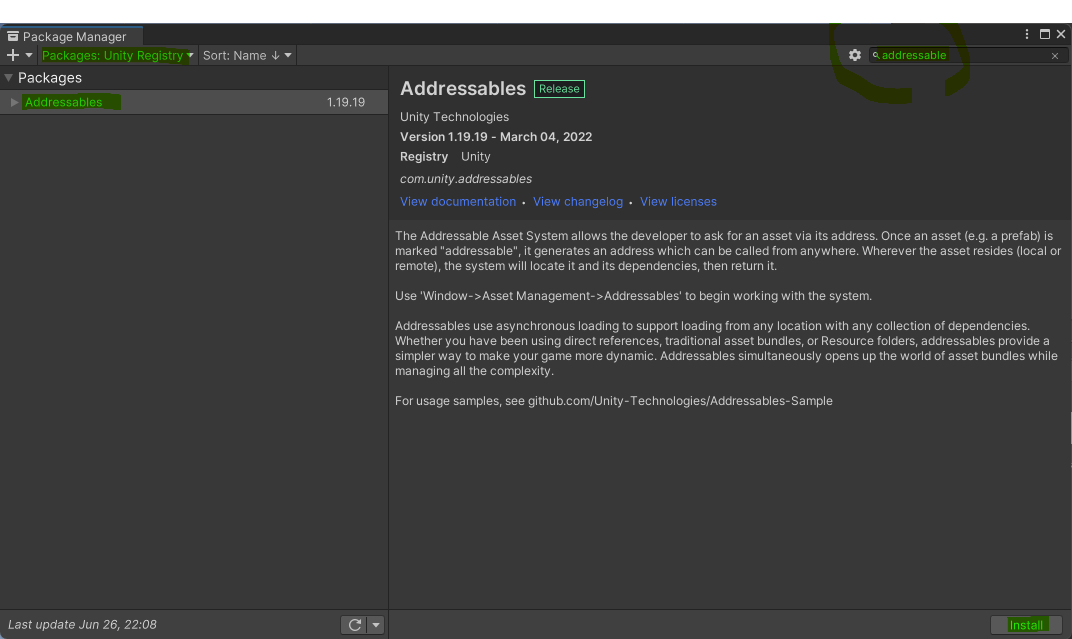Click the refresh packages icon
The height and width of the screenshot is (639, 1072).
click(x=354, y=625)
